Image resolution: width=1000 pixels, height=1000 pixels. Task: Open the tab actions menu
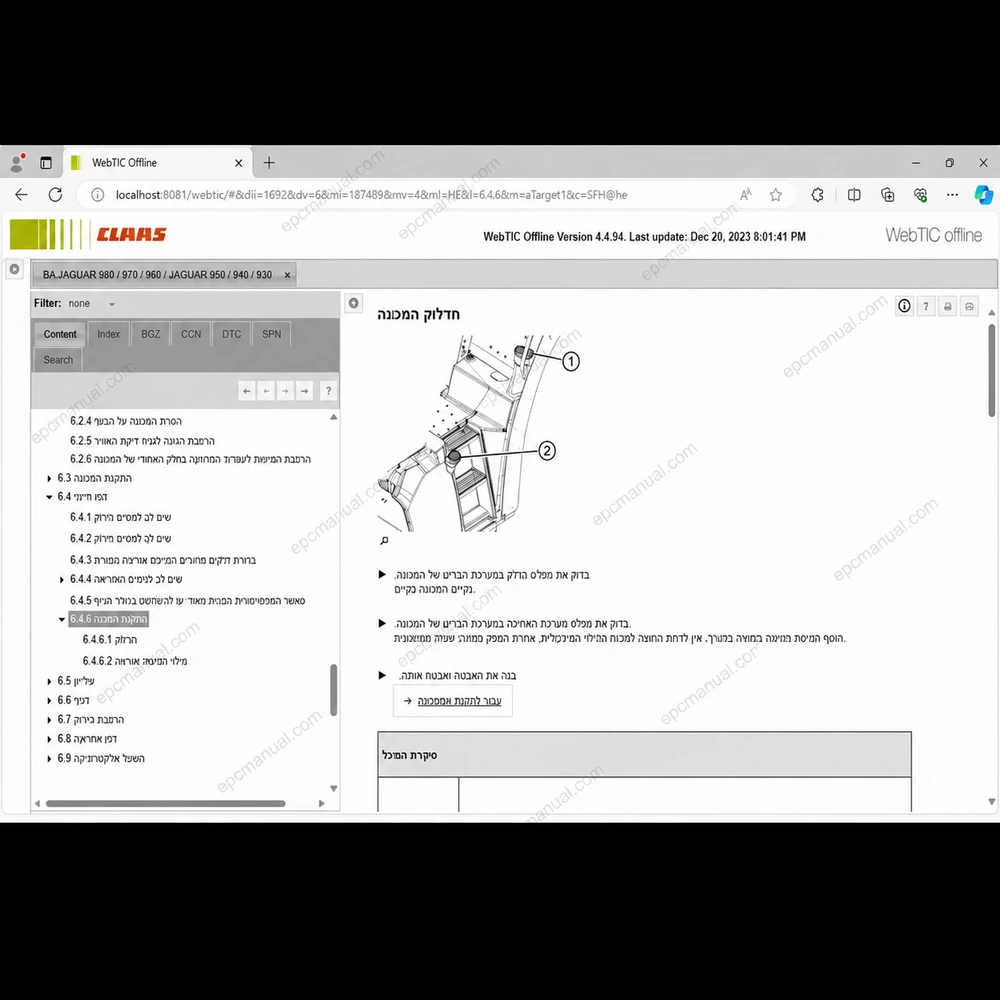pyautogui.click(x=46, y=163)
